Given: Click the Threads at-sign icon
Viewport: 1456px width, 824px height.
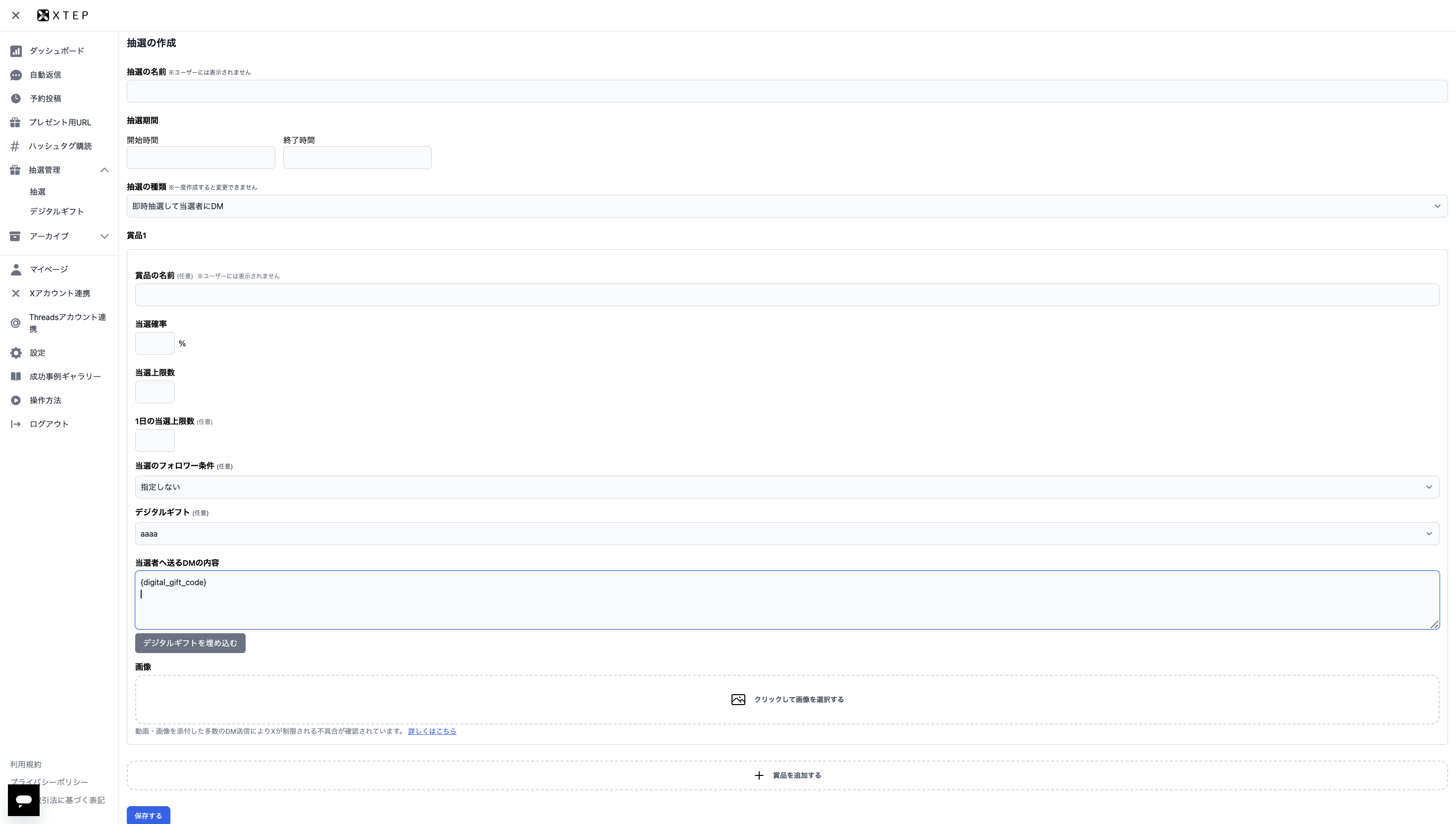Looking at the screenshot, I should pyautogui.click(x=16, y=323).
